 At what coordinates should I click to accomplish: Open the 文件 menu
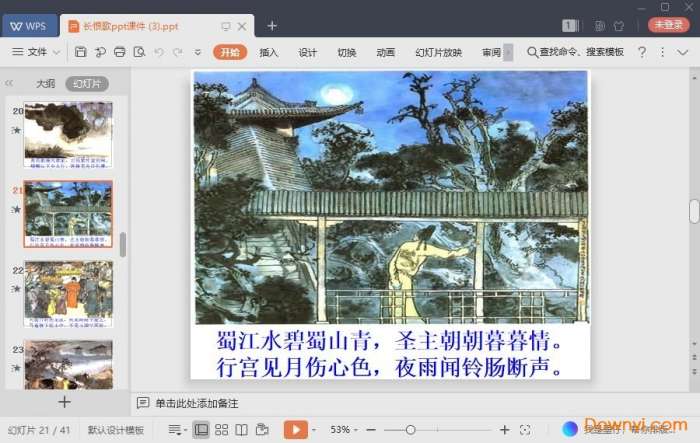29,52
